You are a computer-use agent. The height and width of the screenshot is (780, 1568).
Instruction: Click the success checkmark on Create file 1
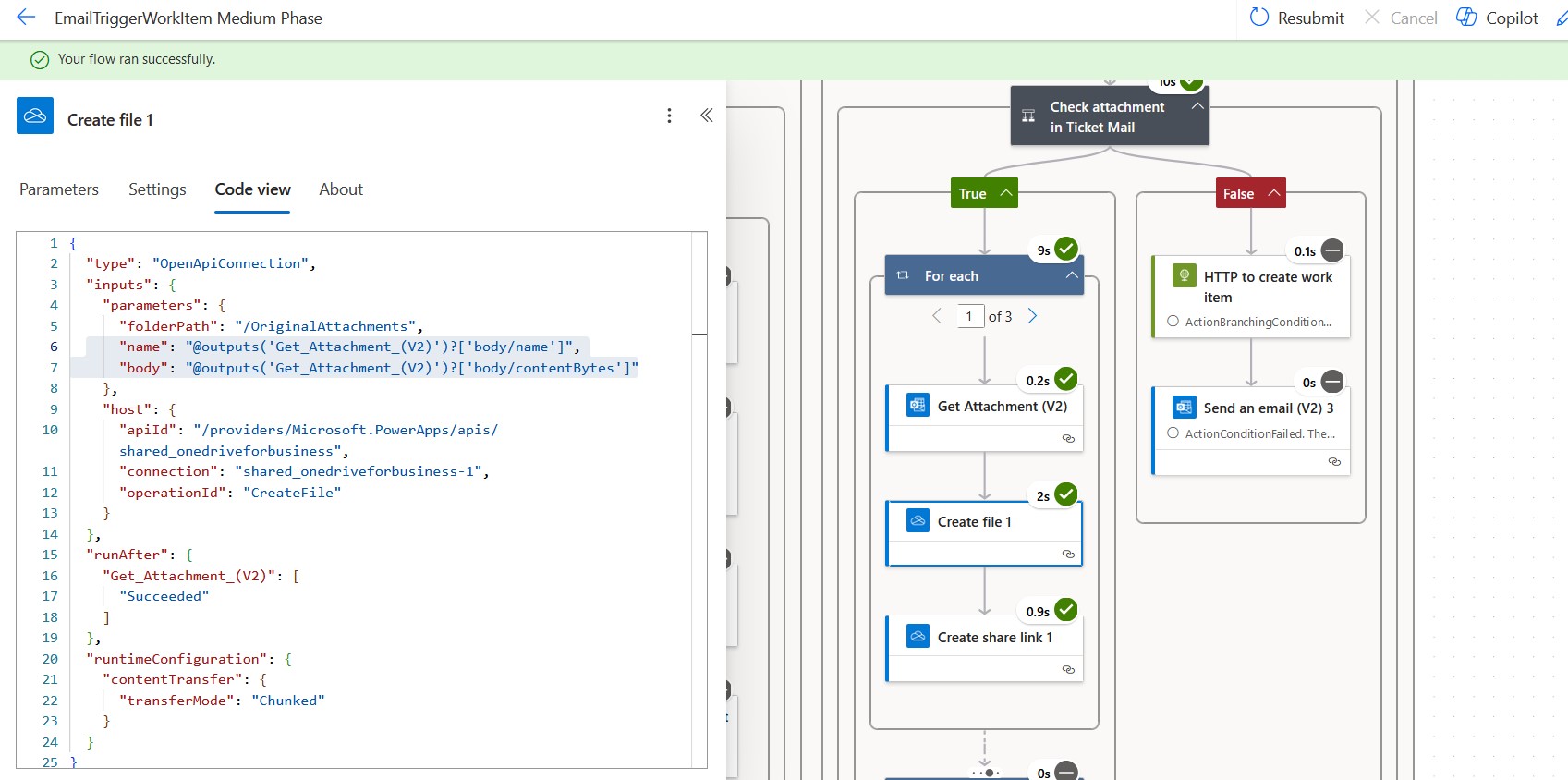pyautogui.click(x=1066, y=494)
